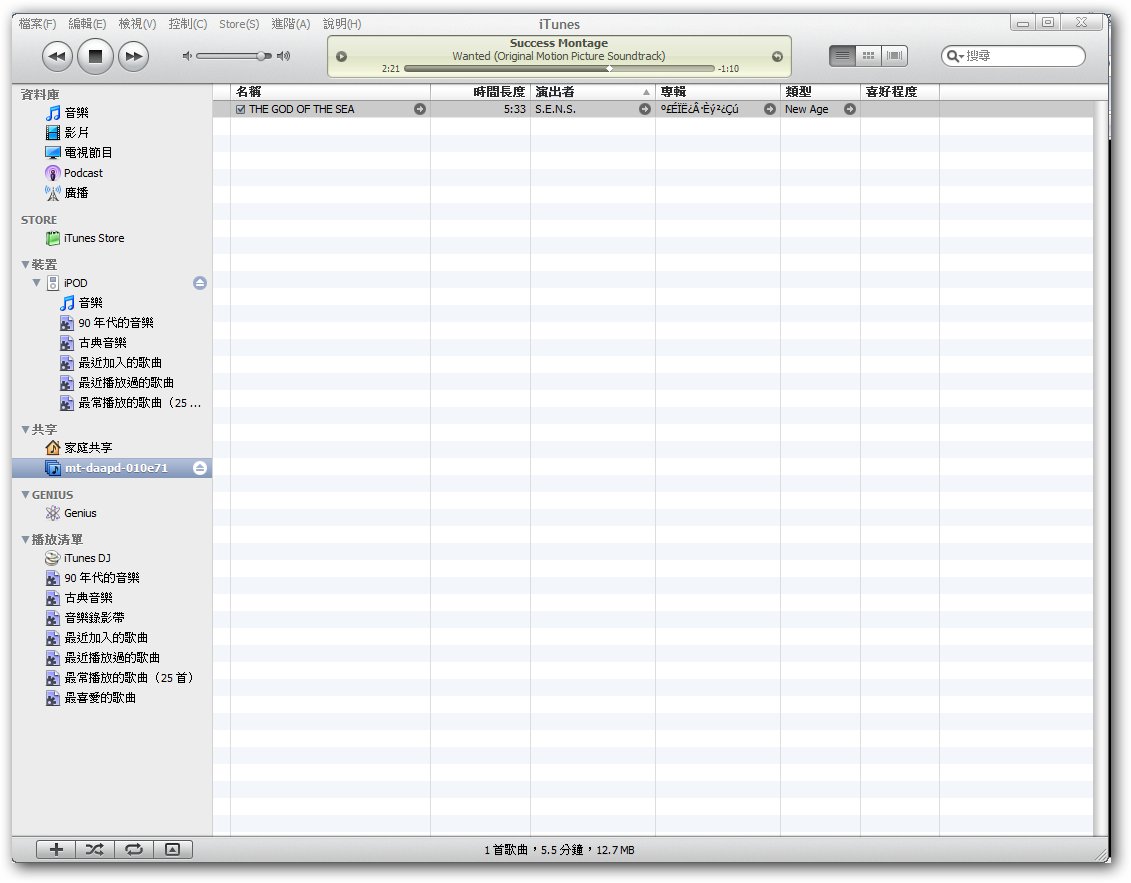Open the 進階(A) menu

(291, 24)
